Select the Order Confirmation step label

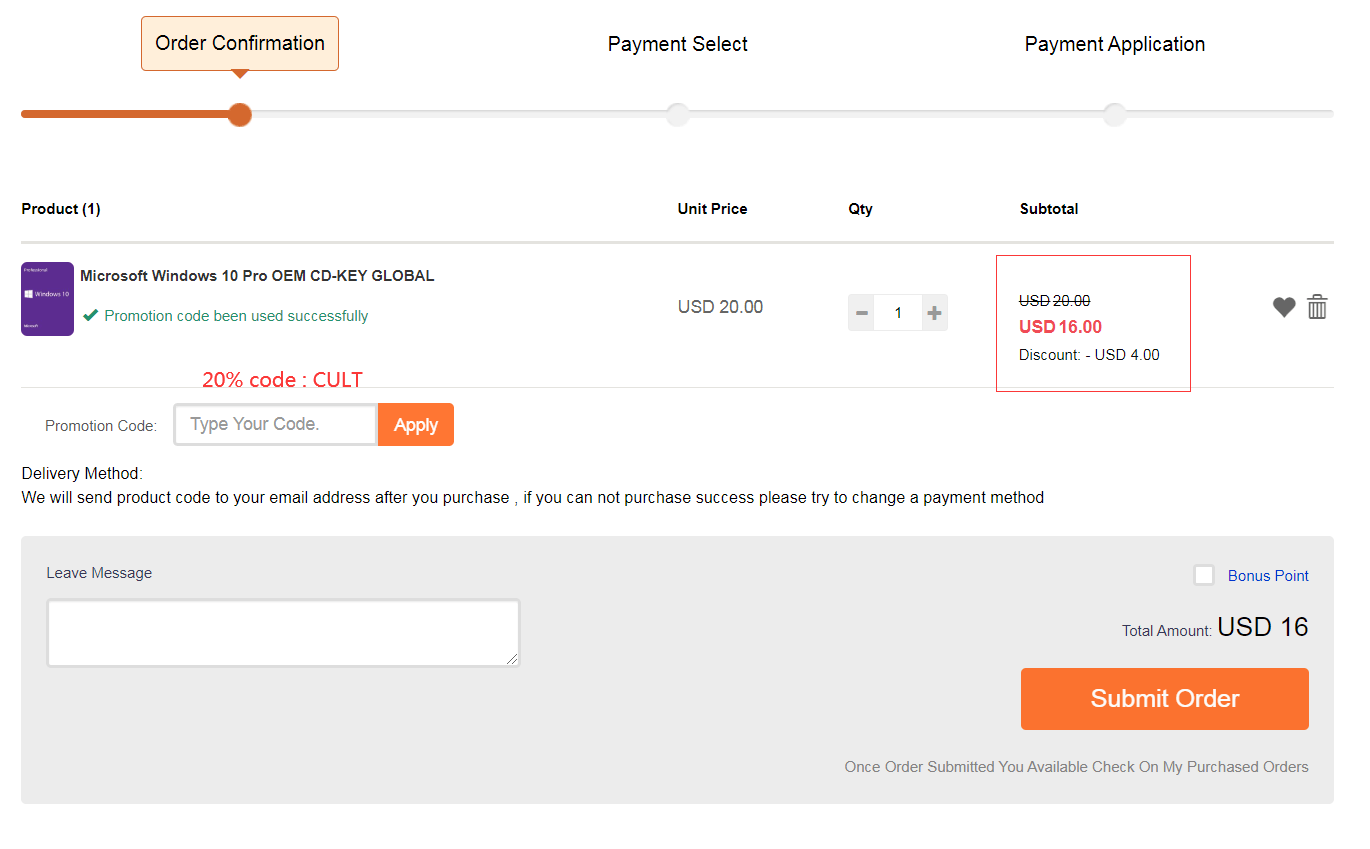pos(240,44)
